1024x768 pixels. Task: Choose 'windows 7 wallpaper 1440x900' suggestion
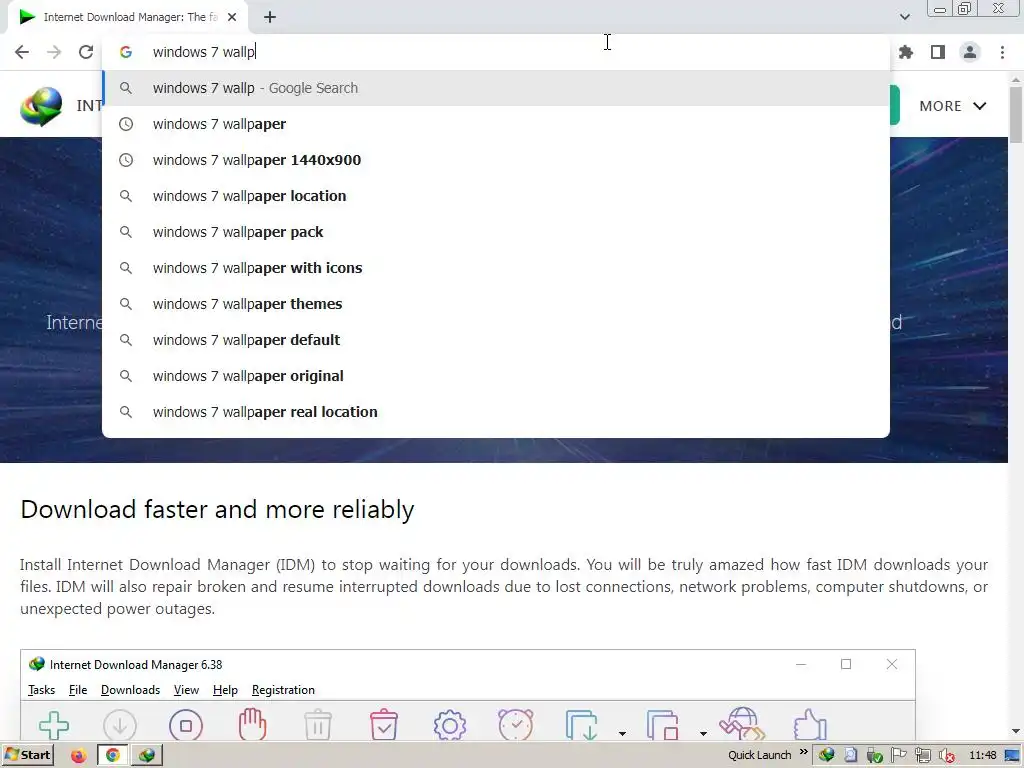(x=496, y=160)
